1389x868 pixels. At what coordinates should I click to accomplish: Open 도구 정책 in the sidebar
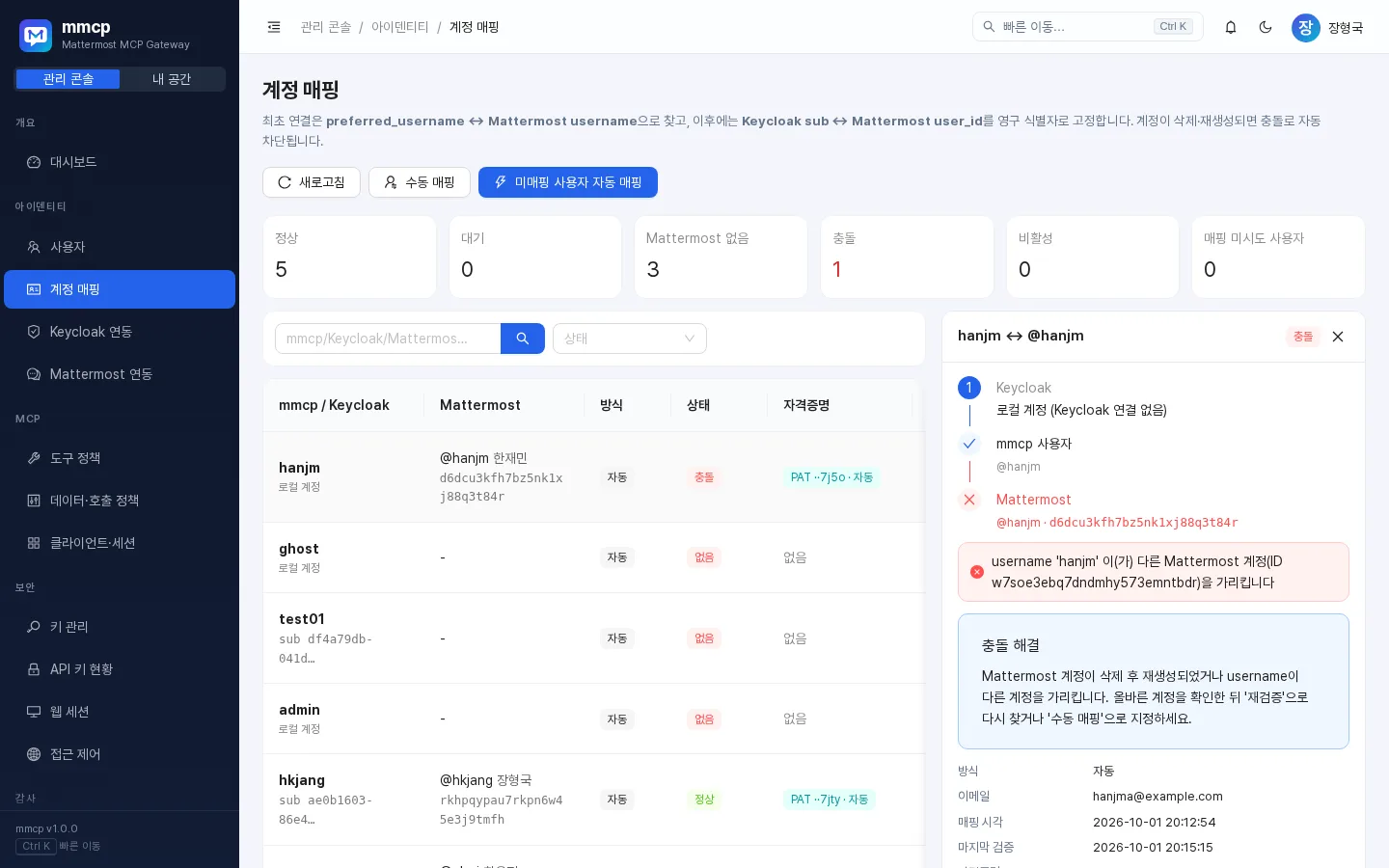tap(120, 458)
